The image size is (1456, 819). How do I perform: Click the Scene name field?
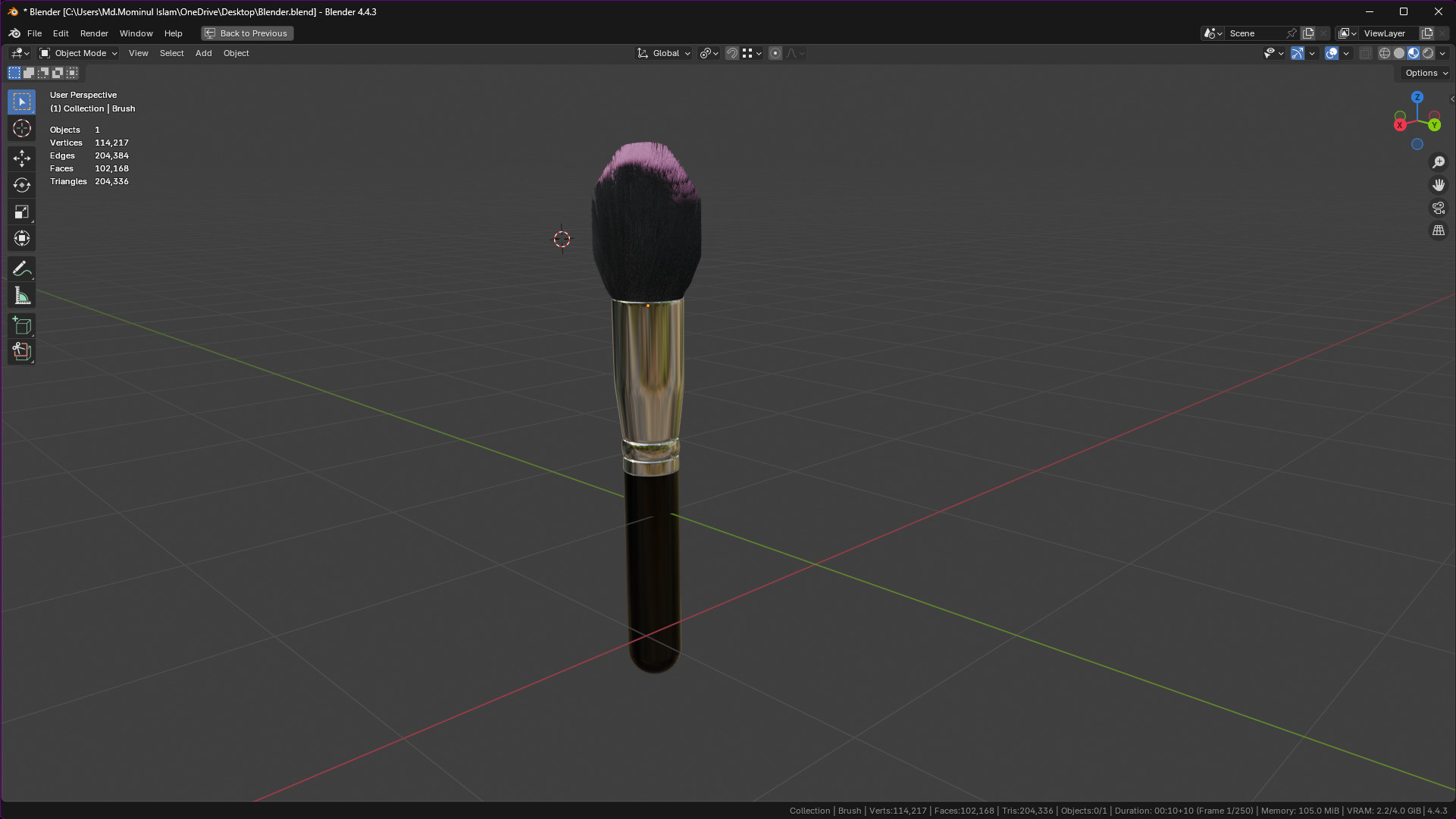(1255, 33)
